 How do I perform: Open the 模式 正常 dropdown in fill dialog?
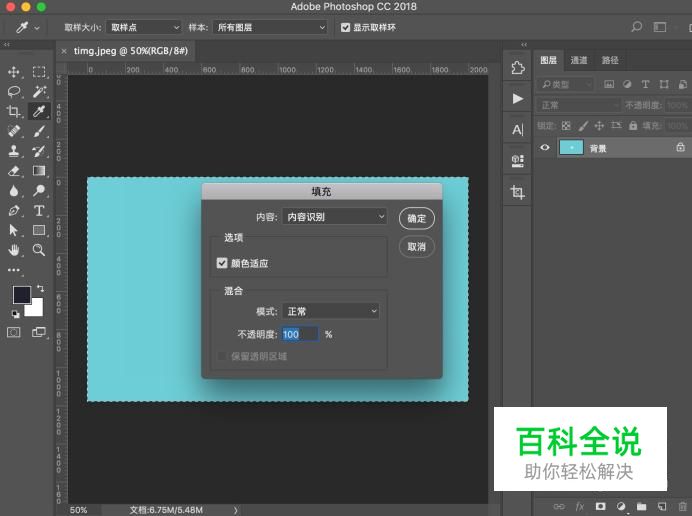pos(331,311)
